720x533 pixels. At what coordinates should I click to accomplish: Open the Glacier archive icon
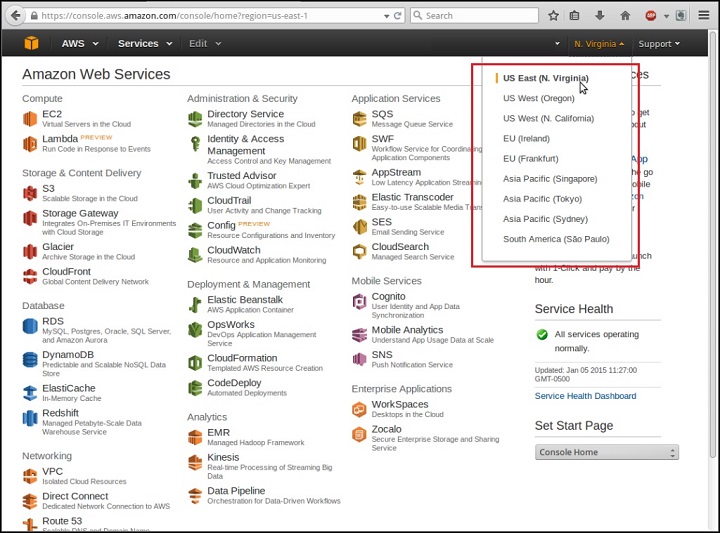(30, 252)
